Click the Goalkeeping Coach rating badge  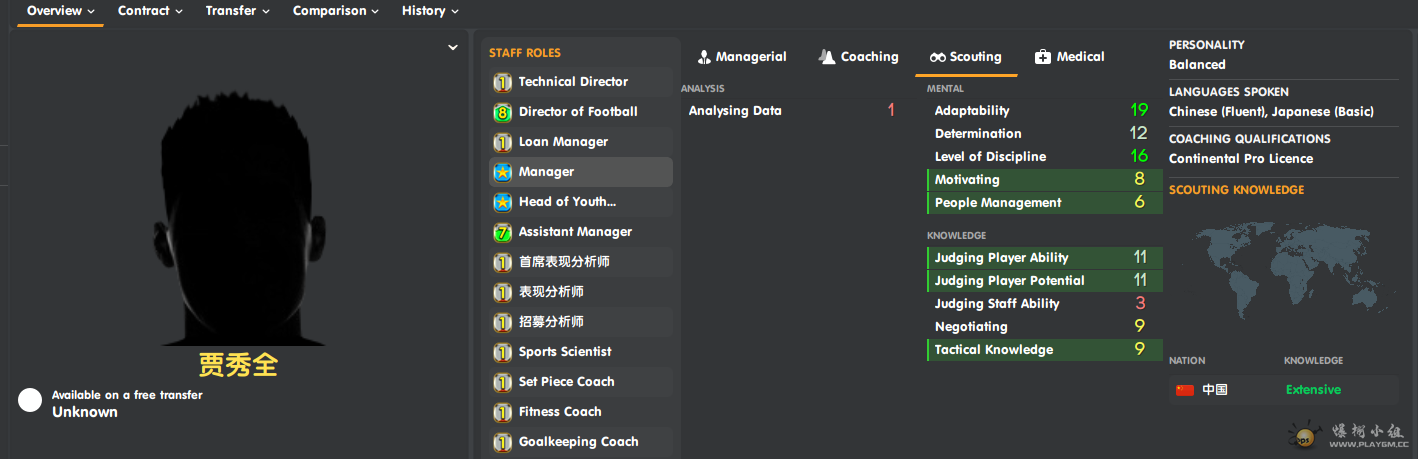[x=502, y=442]
